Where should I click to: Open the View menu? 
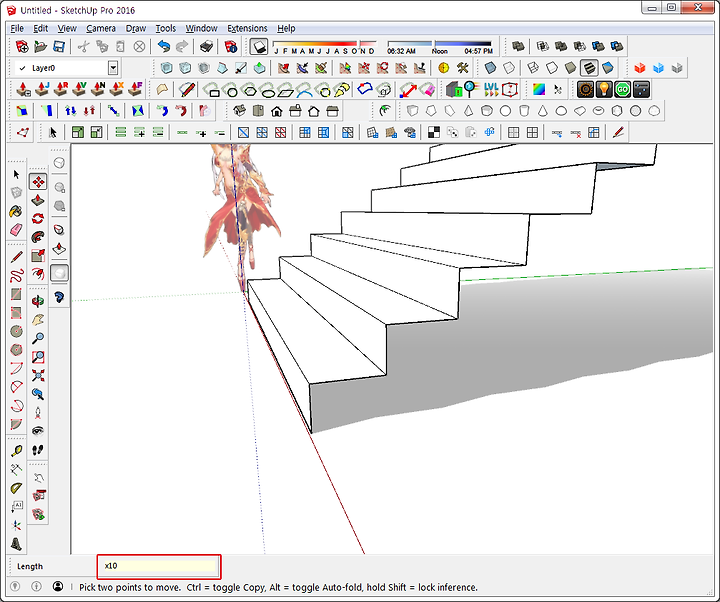[x=67, y=28]
